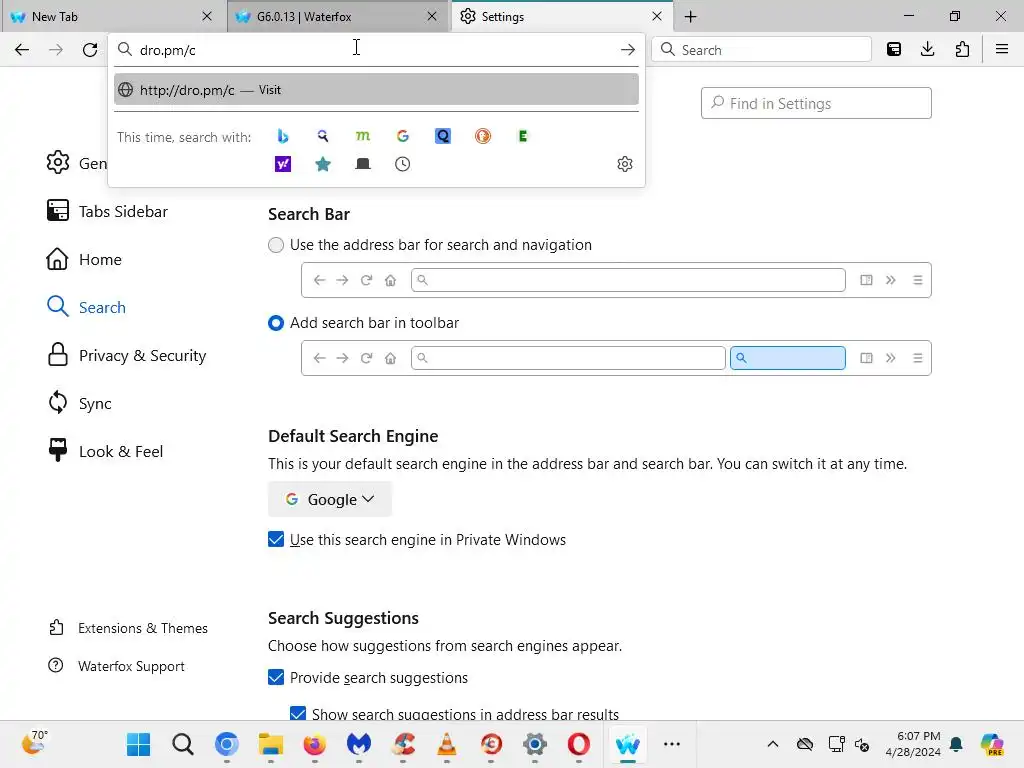Open Waterfox Support link
This screenshot has width=1024, height=768.
tap(116, 666)
